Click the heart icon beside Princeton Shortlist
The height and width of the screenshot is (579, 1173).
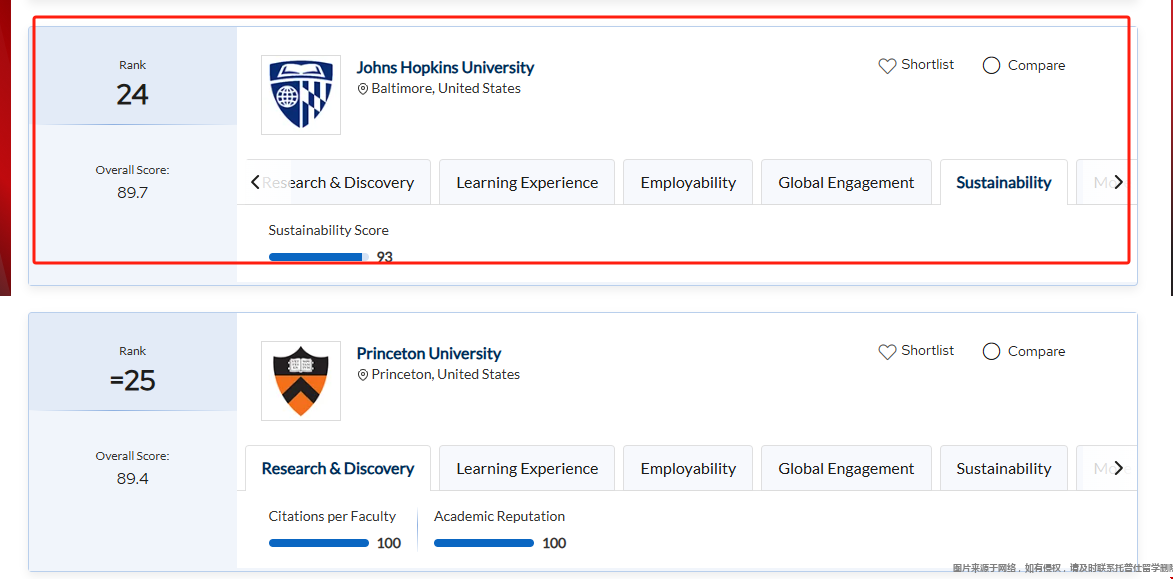(887, 352)
